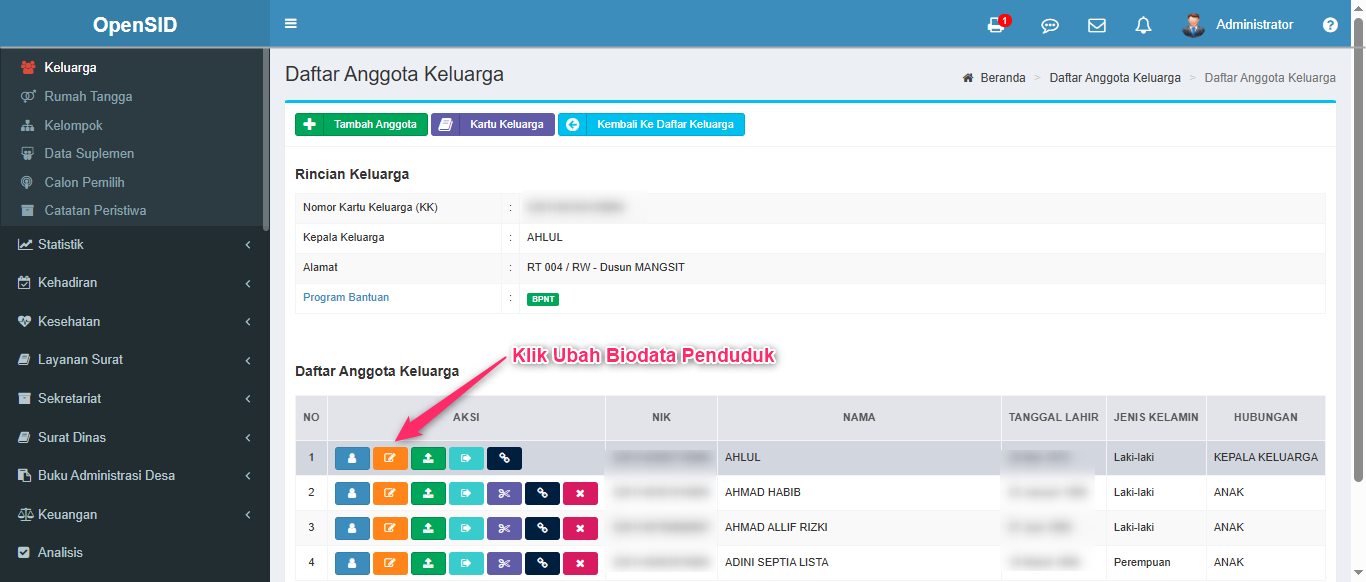Image resolution: width=1366 pixels, height=582 pixels.
Task: Click dark link icon for AHMAD HABIB
Action: (x=542, y=493)
